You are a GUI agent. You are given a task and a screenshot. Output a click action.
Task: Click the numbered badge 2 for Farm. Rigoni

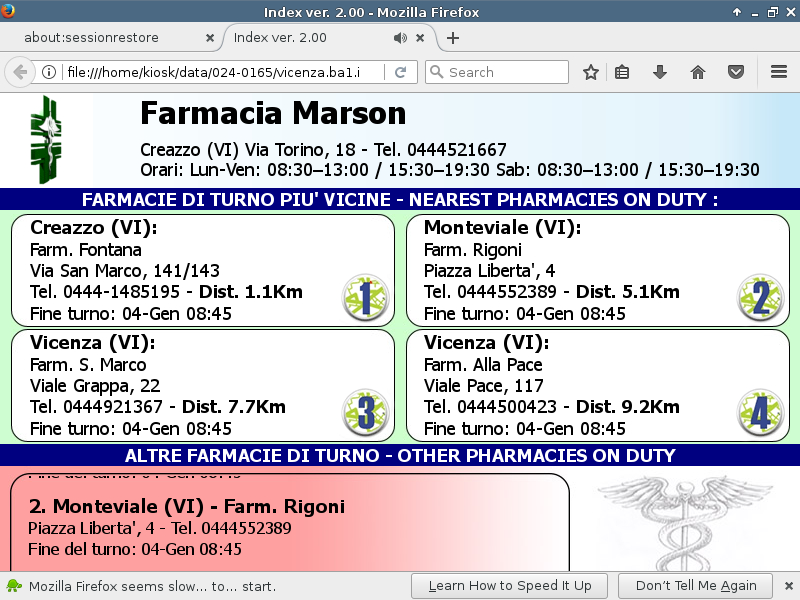759,298
